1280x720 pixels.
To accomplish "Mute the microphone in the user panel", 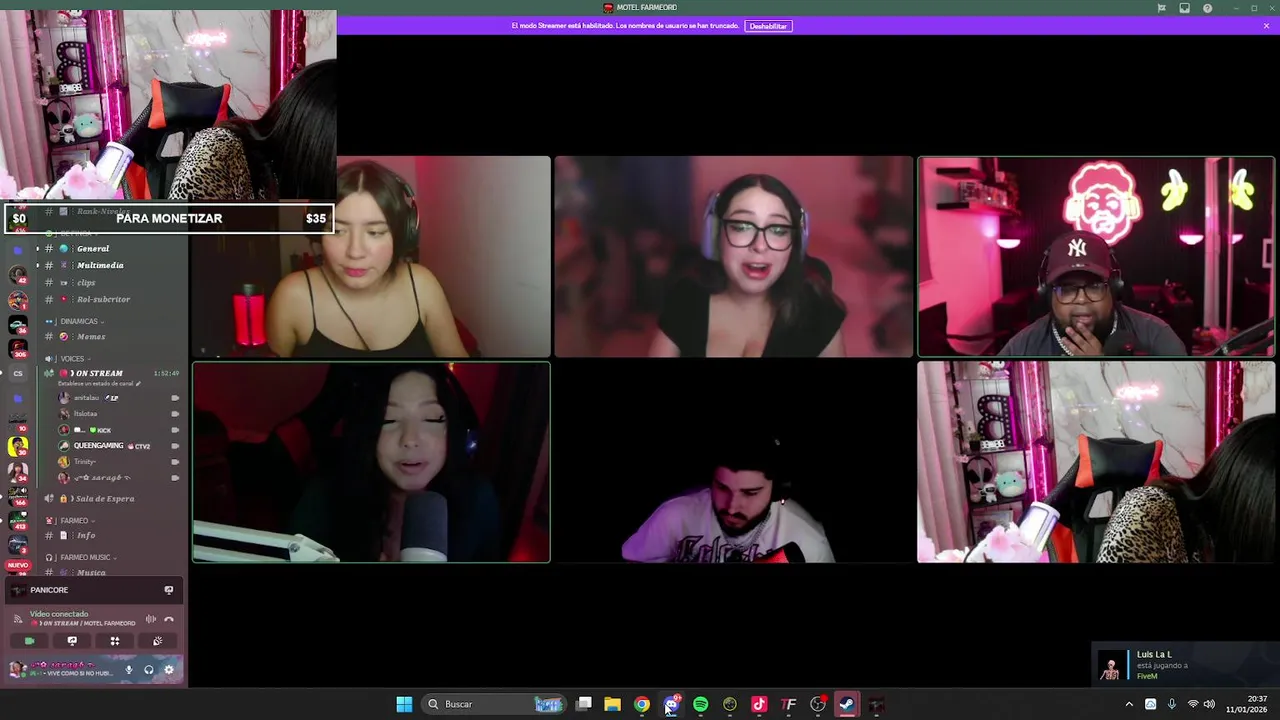I will coord(128,670).
